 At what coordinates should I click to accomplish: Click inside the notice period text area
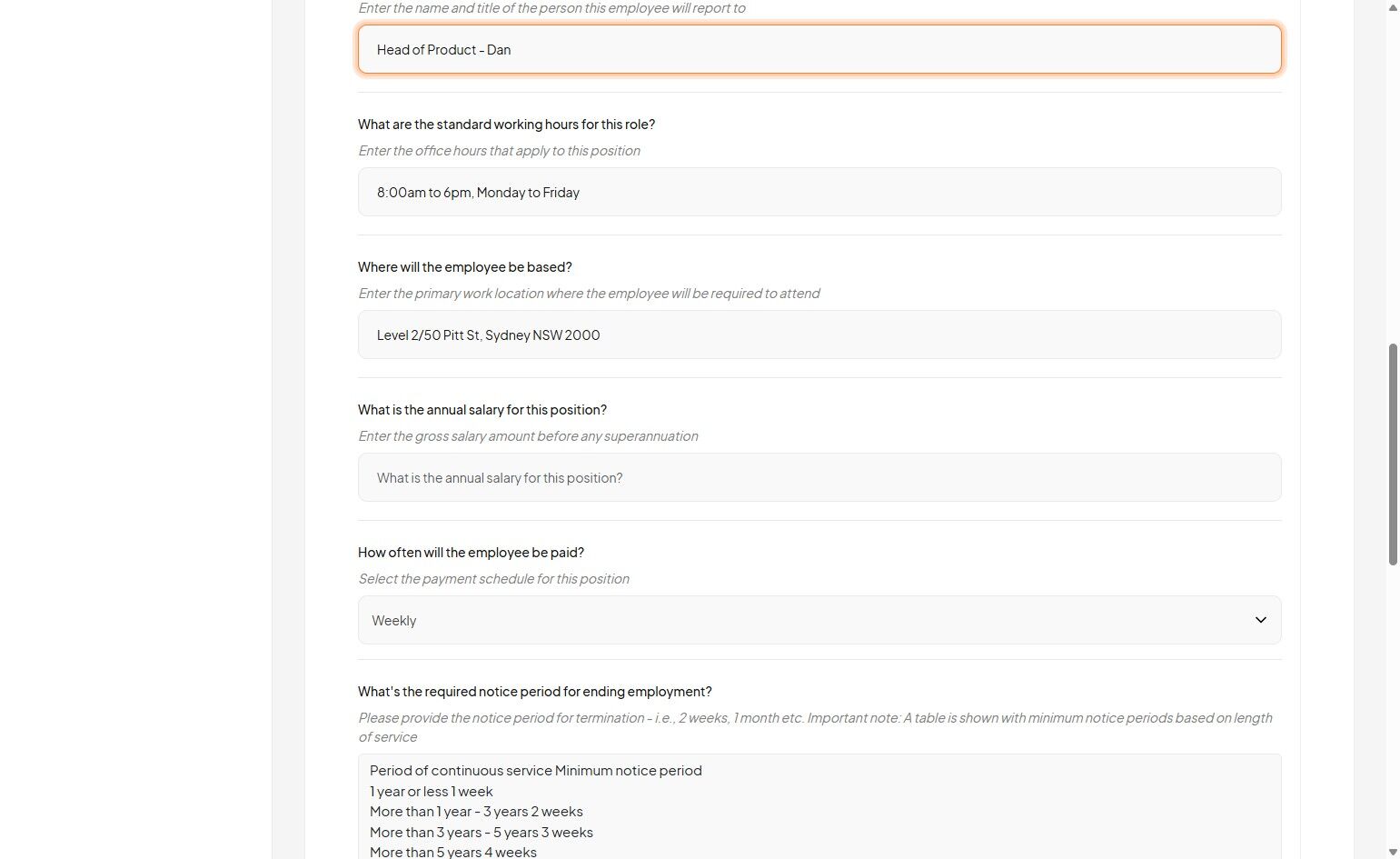click(x=909, y=809)
